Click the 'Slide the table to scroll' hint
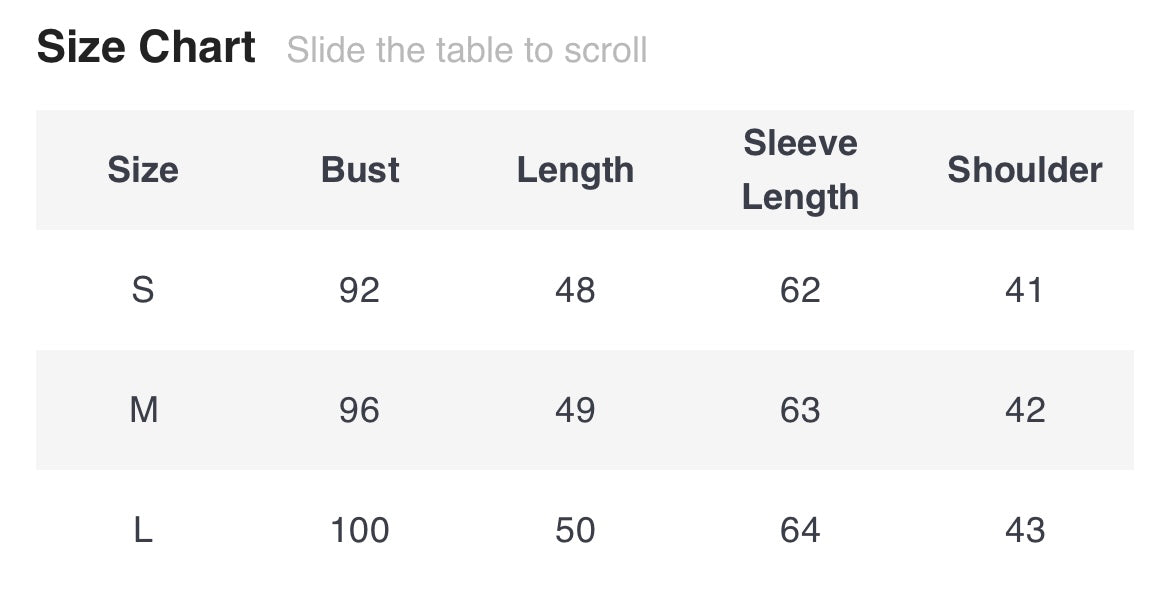The width and height of the screenshot is (1170, 605). 466,50
